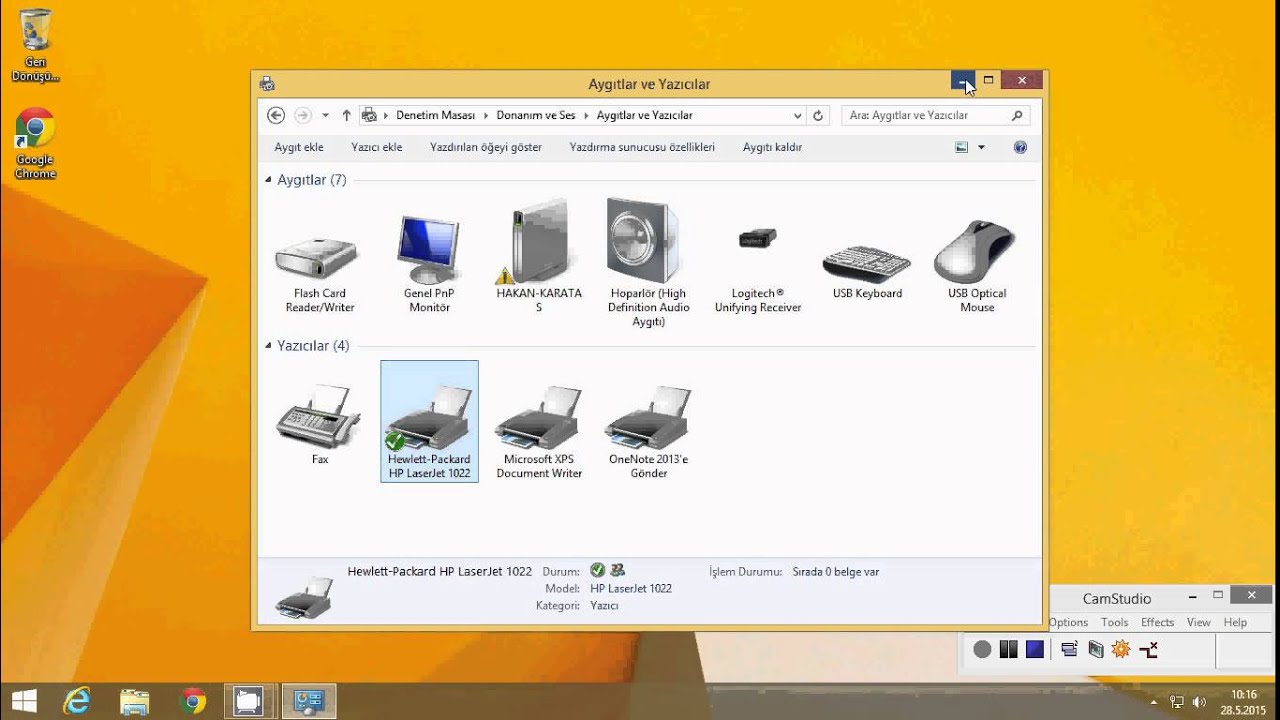Expand the Donanım ve Ses breadcrumb arrow
Viewport: 1280px width, 720px height.
[586, 116]
